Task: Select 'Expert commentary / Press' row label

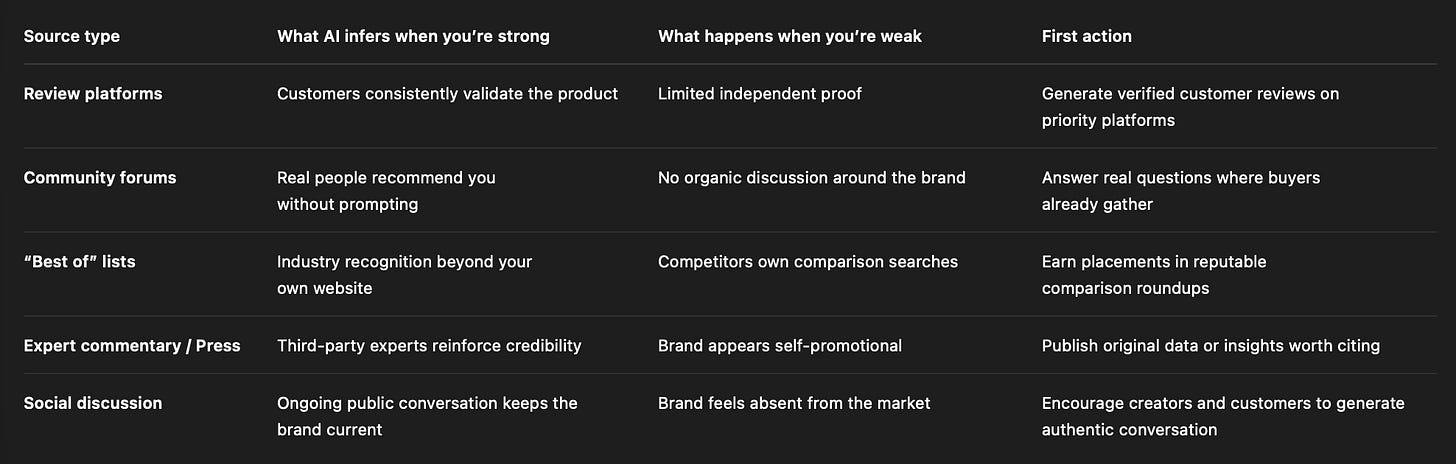Action: point(132,346)
